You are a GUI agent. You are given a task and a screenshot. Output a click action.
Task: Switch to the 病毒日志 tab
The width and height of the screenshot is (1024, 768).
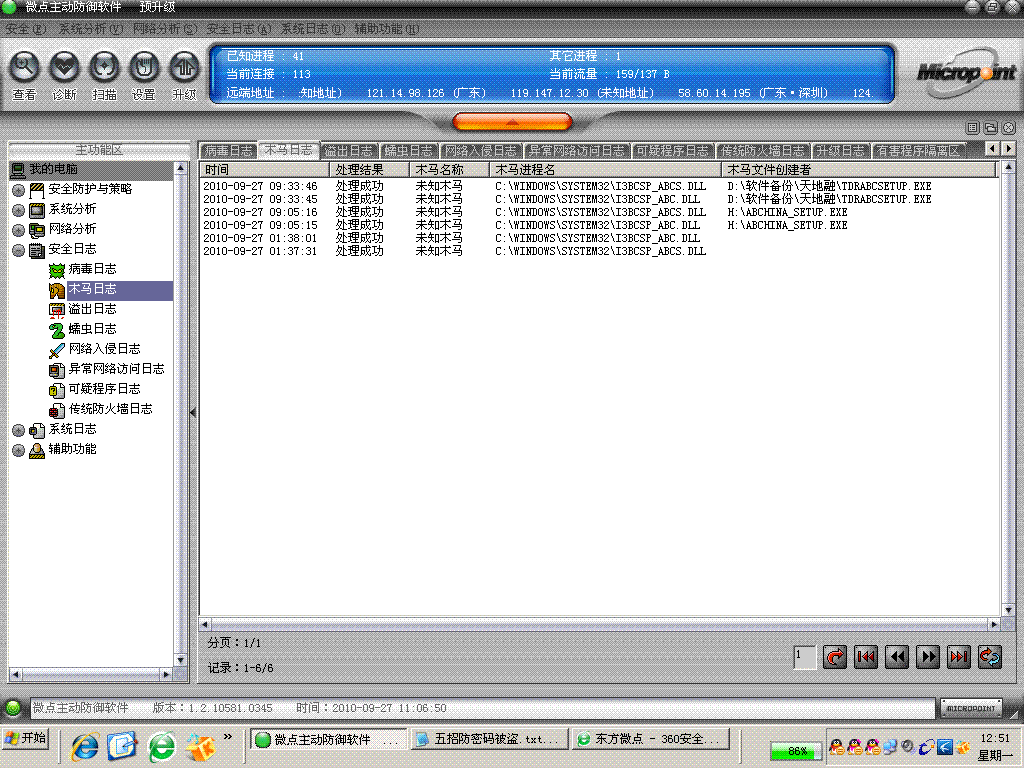[228, 151]
